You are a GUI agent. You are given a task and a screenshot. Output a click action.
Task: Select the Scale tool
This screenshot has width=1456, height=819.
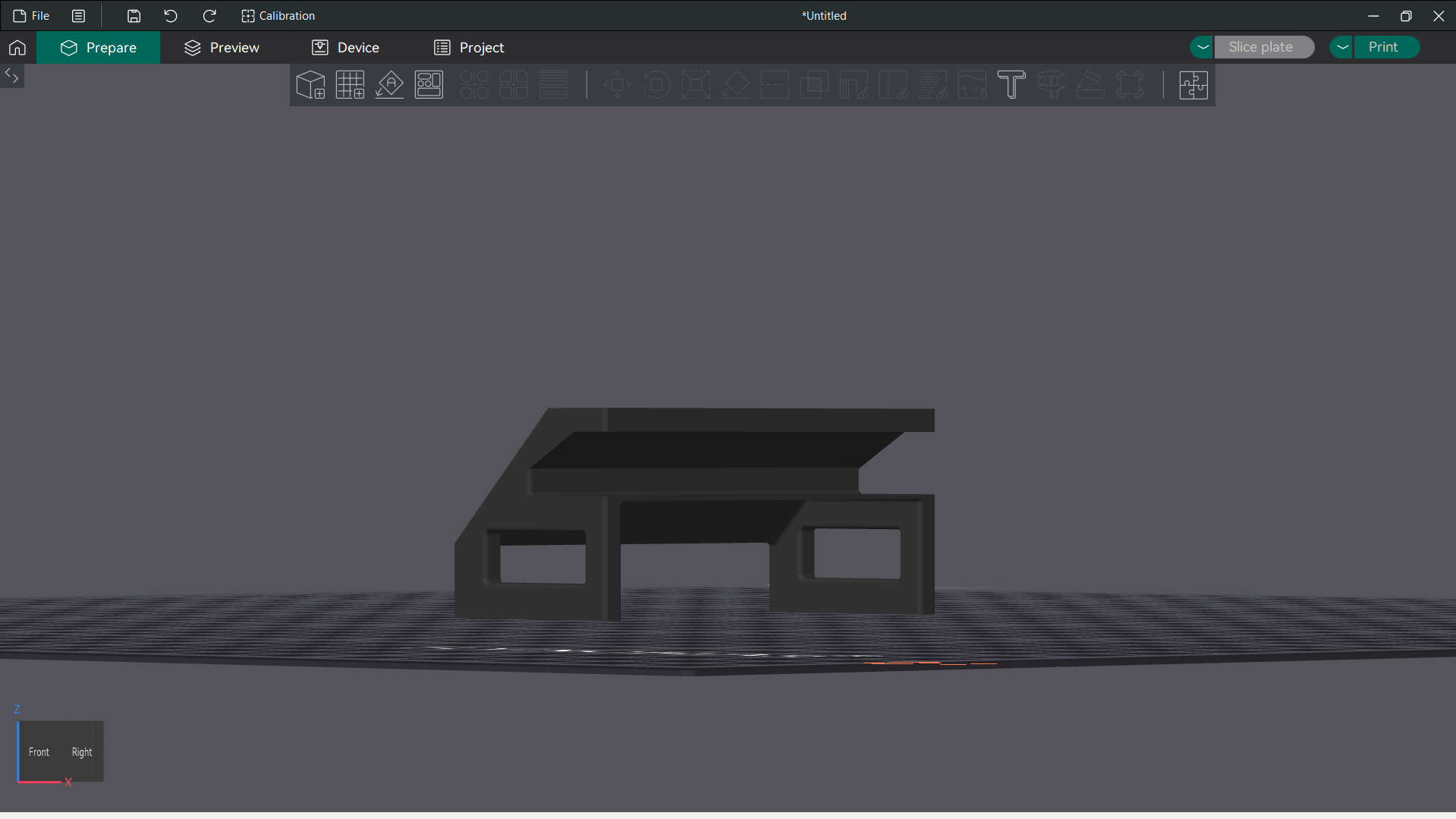click(696, 85)
